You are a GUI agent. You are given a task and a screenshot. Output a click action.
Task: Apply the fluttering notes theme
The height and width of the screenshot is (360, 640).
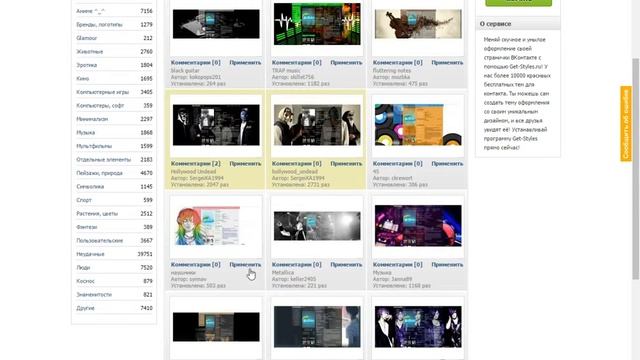click(x=447, y=62)
